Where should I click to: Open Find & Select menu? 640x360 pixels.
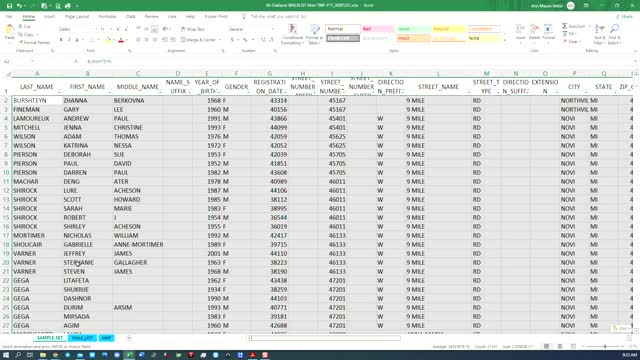pos(614,34)
